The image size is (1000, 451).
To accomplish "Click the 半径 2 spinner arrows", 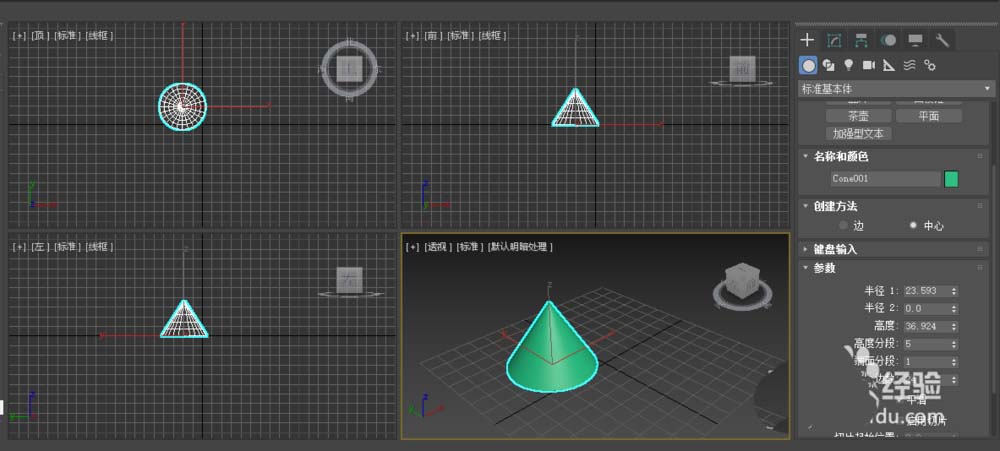I will tap(954, 309).
